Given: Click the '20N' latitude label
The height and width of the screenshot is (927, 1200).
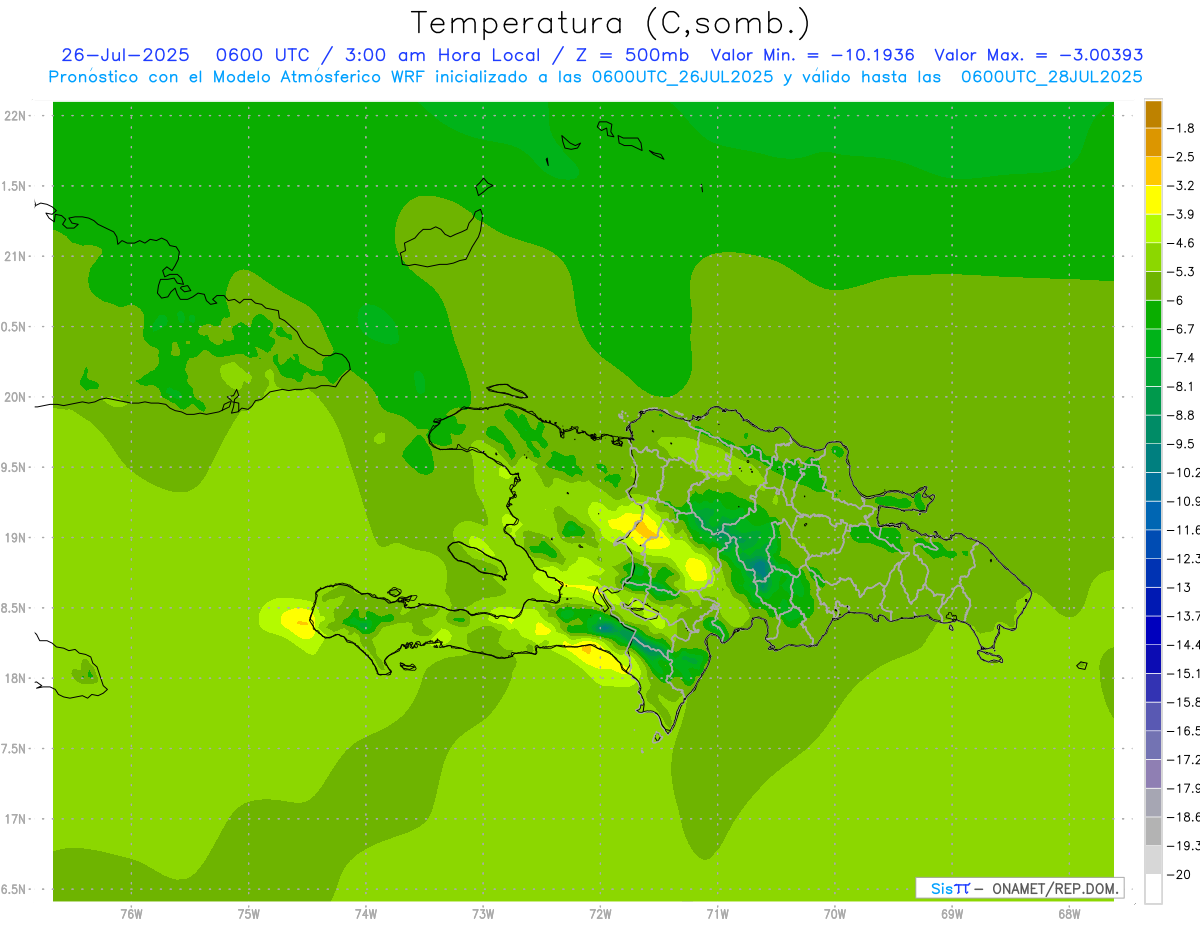Looking at the screenshot, I should 16,397.
